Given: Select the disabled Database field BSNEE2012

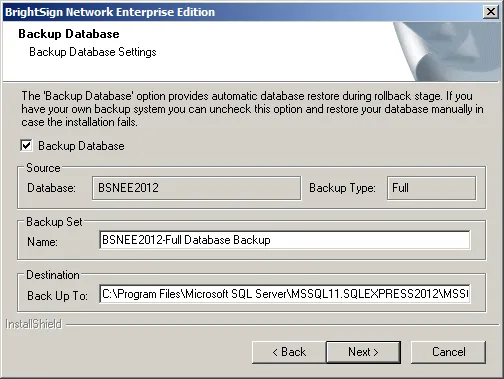Looking at the screenshot, I should 197,188.
